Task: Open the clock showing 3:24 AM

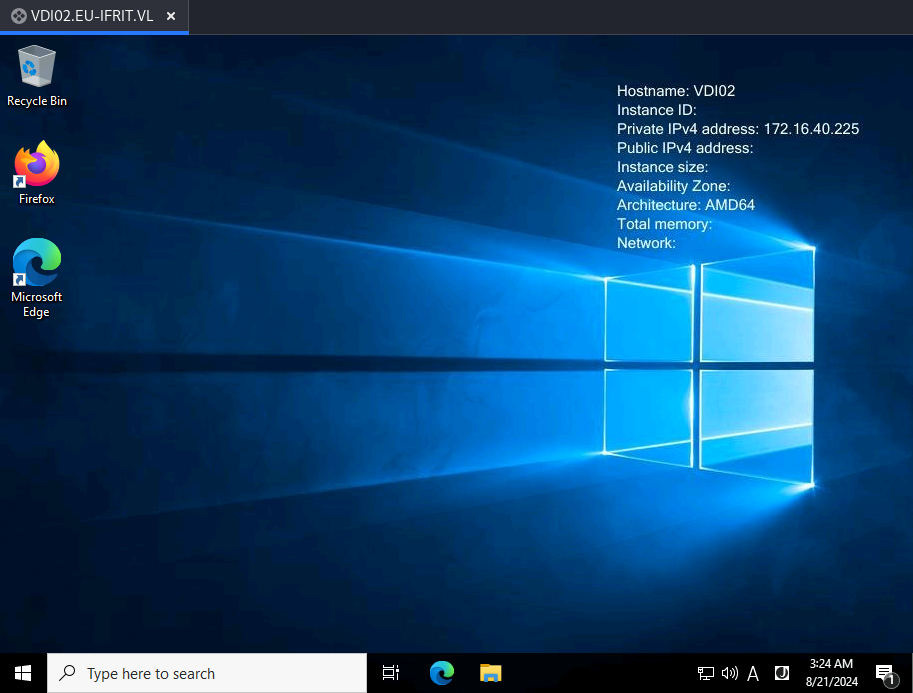Action: tap(831, 673)
